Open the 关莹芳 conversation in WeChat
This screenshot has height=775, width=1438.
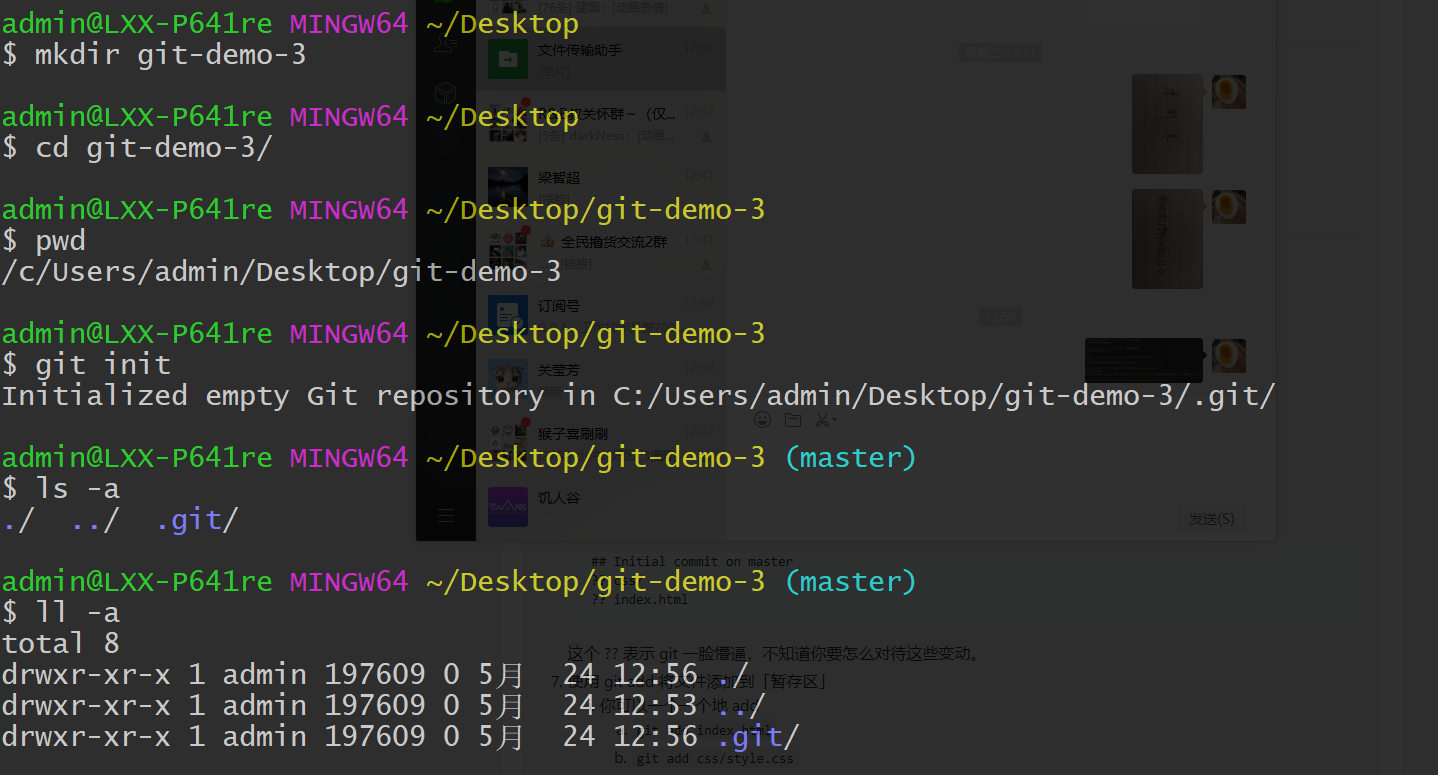[601, 379]
